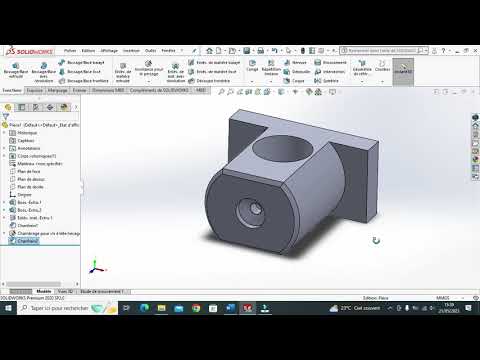Image resolution: width=480 pixels, height=360 pixels.
Task: Select Plan de dessus in tree
Action: (27, 179)
